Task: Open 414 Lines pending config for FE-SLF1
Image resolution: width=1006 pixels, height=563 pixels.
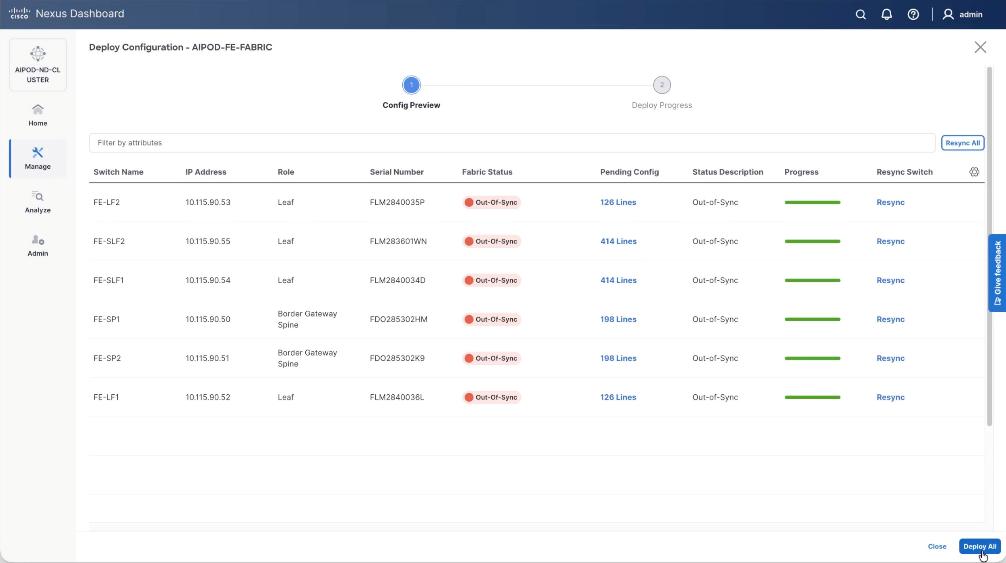Action: [618, 280]
